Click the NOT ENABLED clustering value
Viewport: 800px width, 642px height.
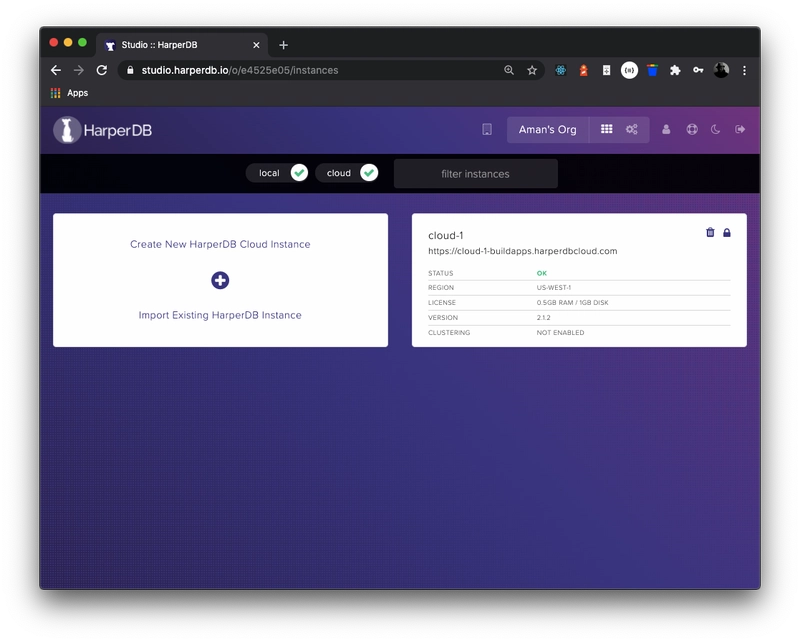coord(560,333)
